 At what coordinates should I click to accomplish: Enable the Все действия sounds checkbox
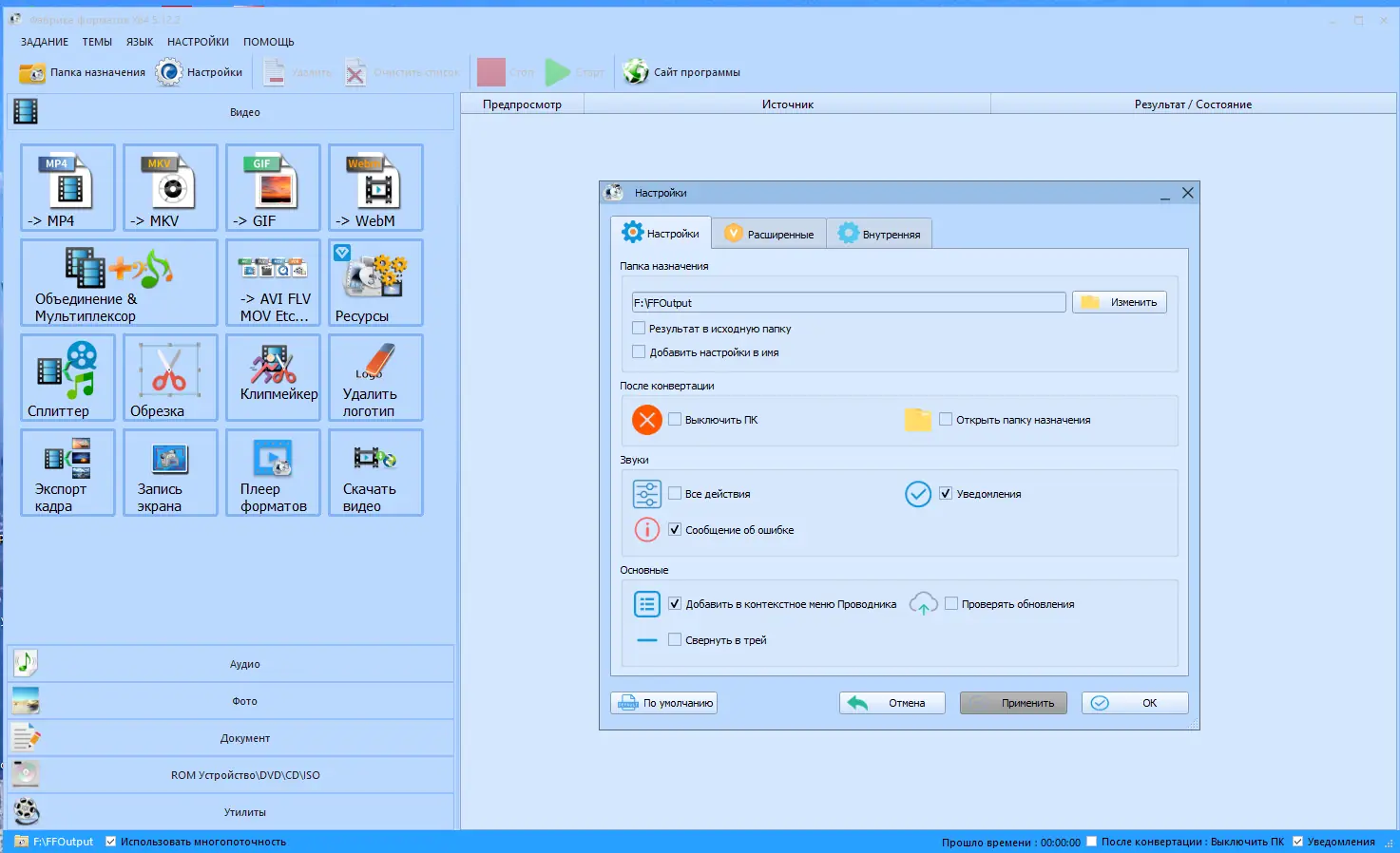click(675, 494)
